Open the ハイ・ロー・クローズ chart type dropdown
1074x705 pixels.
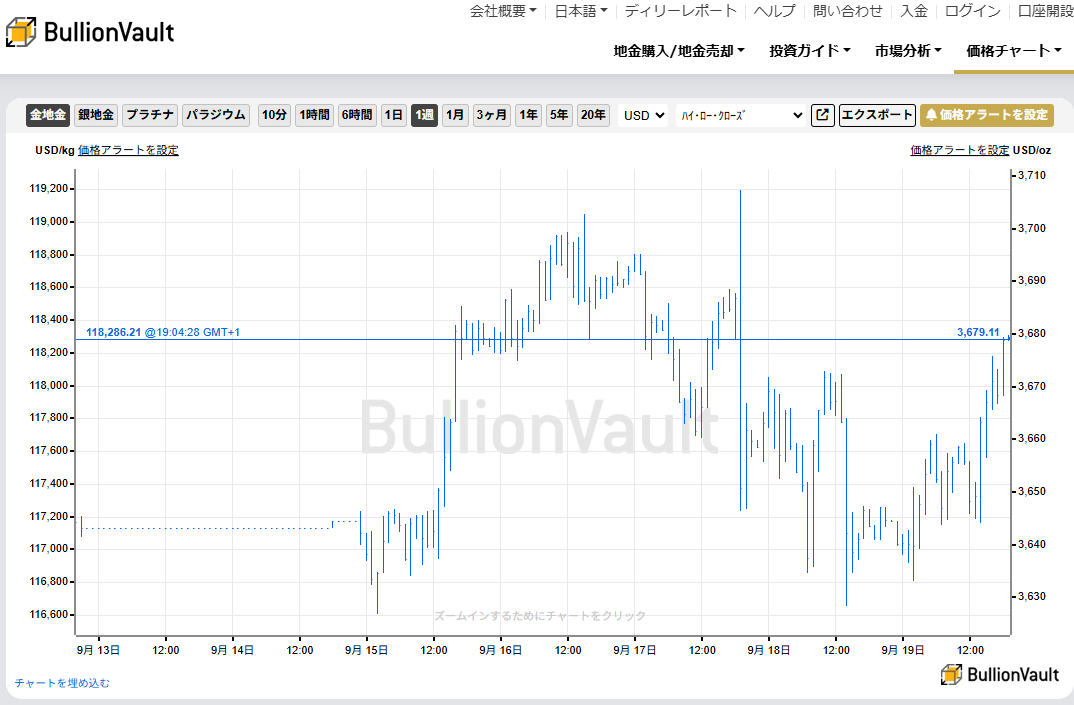(741, 115)
